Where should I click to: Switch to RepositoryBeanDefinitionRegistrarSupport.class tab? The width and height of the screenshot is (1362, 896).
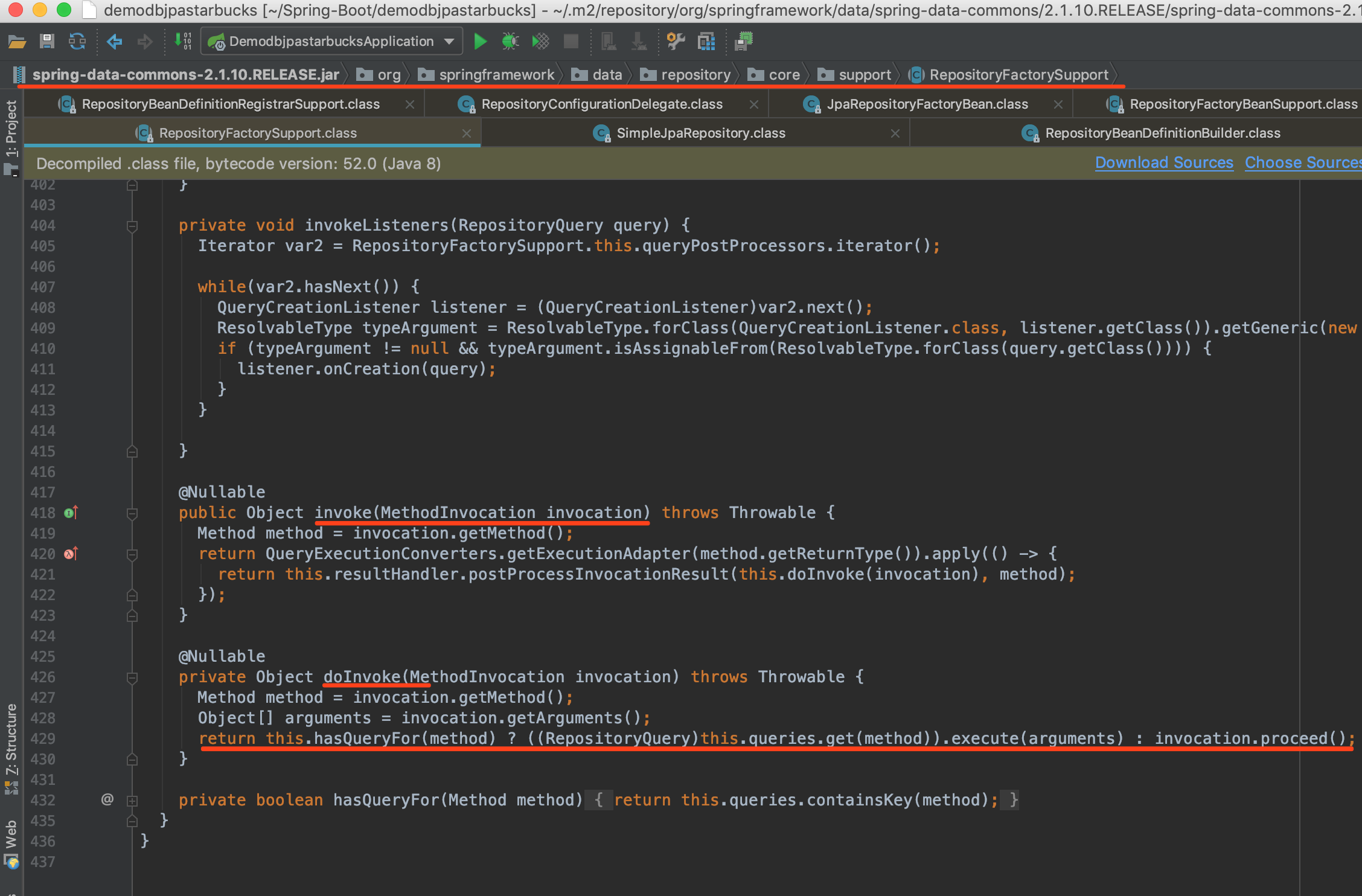point(231,104)
